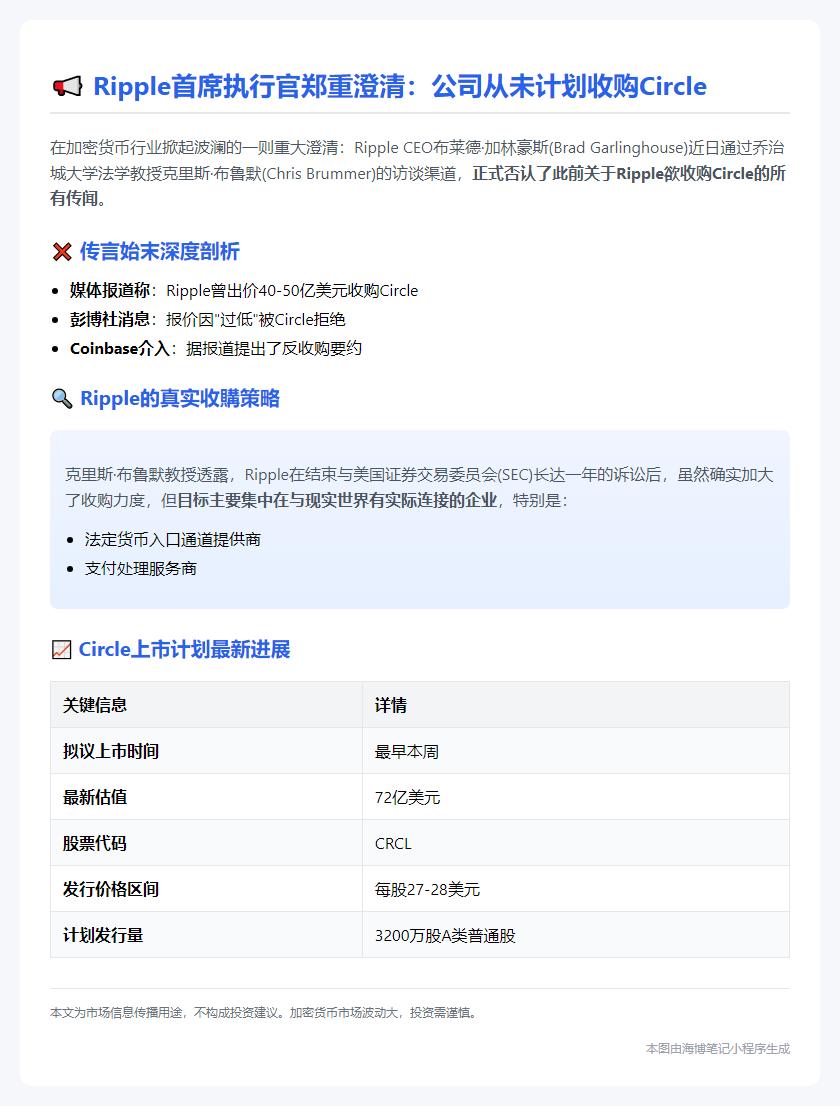Click the red cross icon before 传言始末深度剖析
Image resolution: width=840 pixels, height=1106 pixels.
point(62,252)
